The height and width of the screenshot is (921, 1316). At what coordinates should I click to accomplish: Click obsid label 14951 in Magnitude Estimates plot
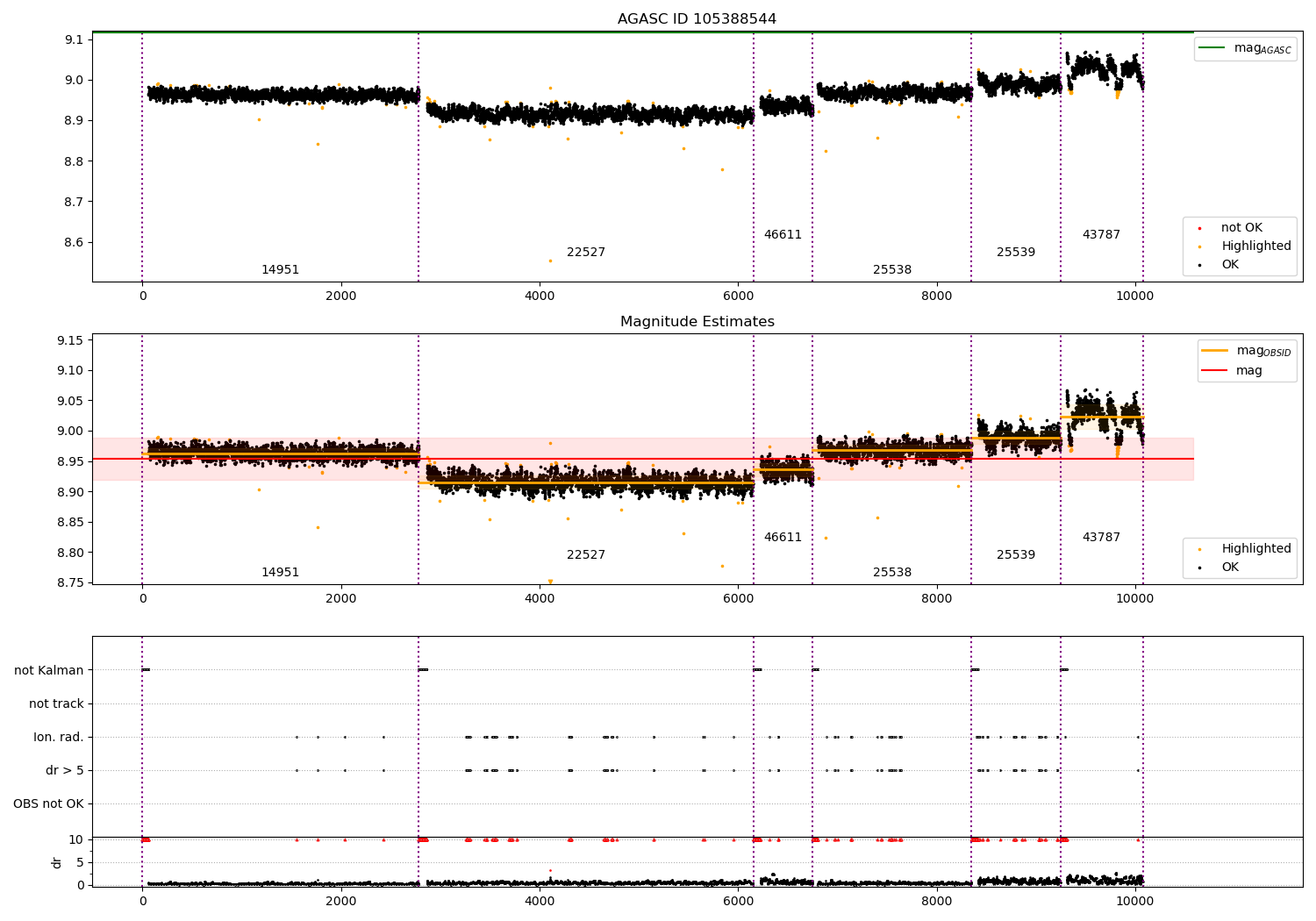(280, 573)
